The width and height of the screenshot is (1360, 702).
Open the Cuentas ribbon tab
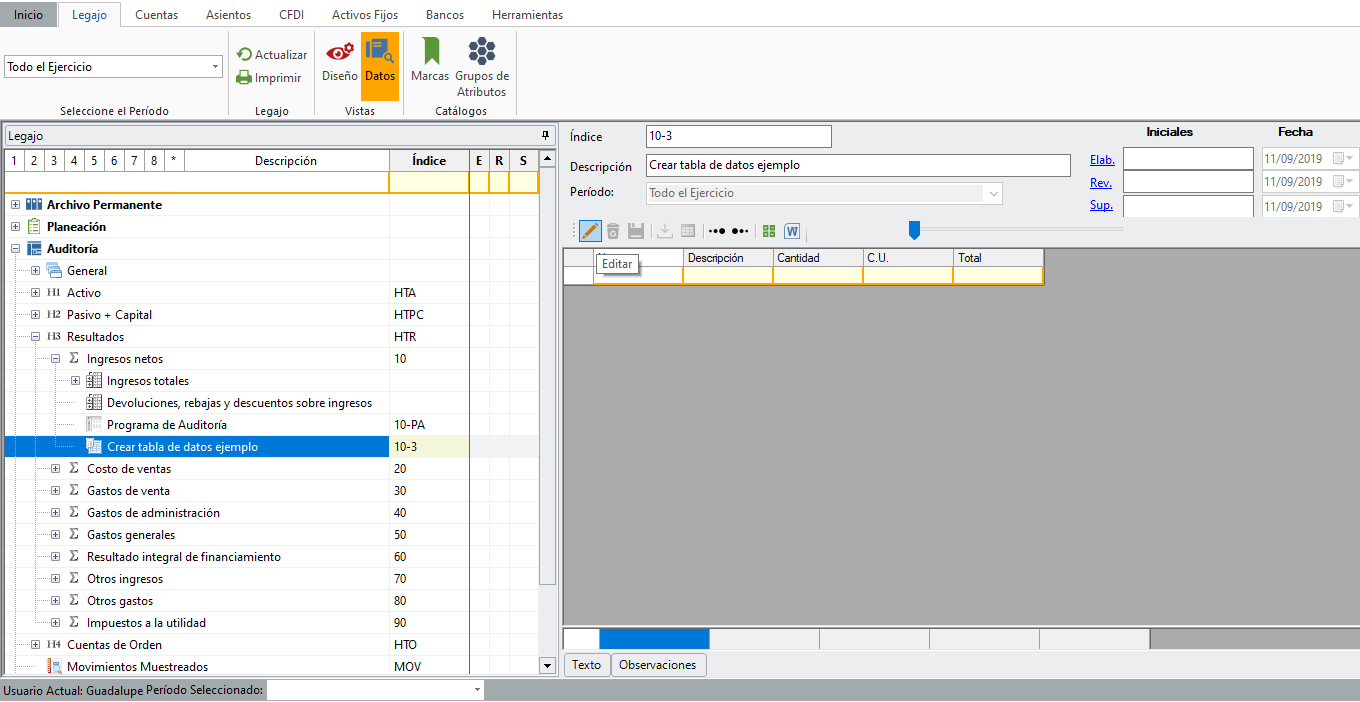point(156,15)
